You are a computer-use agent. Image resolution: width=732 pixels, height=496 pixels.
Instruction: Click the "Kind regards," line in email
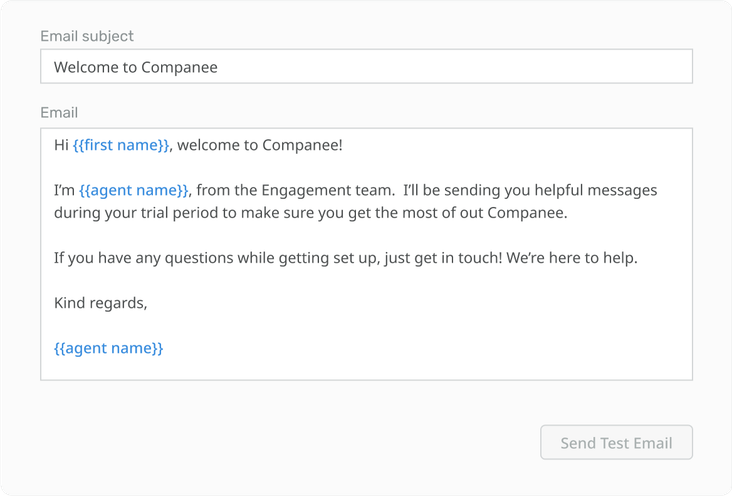pos(101,303)
